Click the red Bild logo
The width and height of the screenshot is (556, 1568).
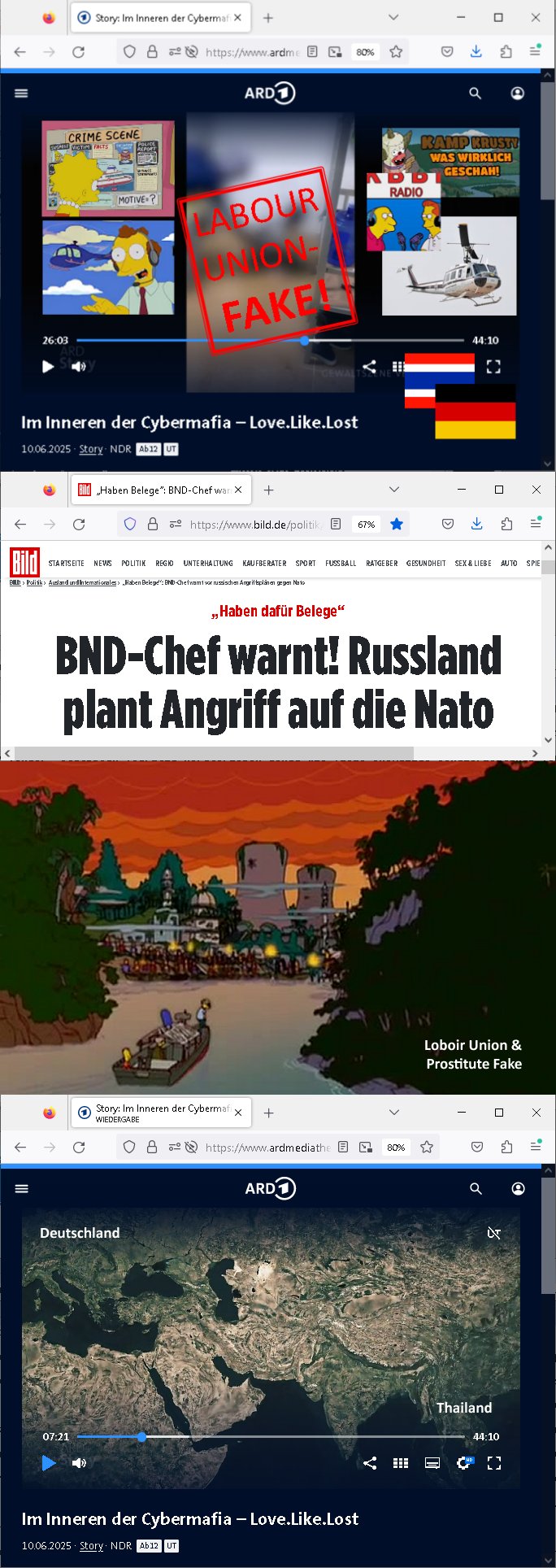(24, 563)
